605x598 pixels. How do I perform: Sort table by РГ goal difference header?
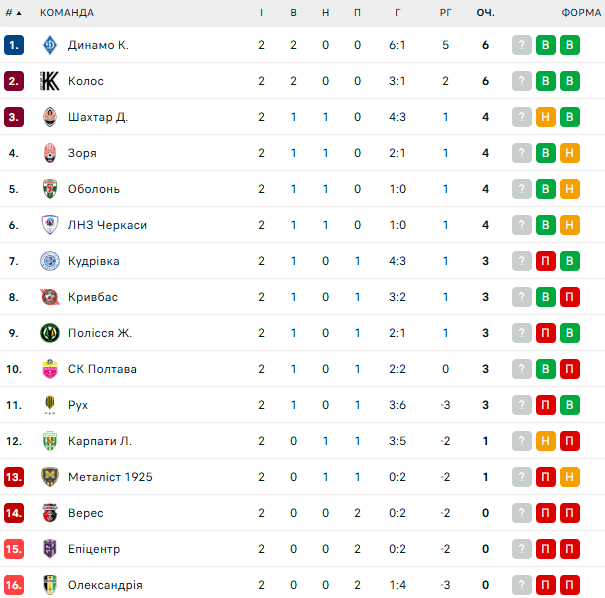coord(445,13)
